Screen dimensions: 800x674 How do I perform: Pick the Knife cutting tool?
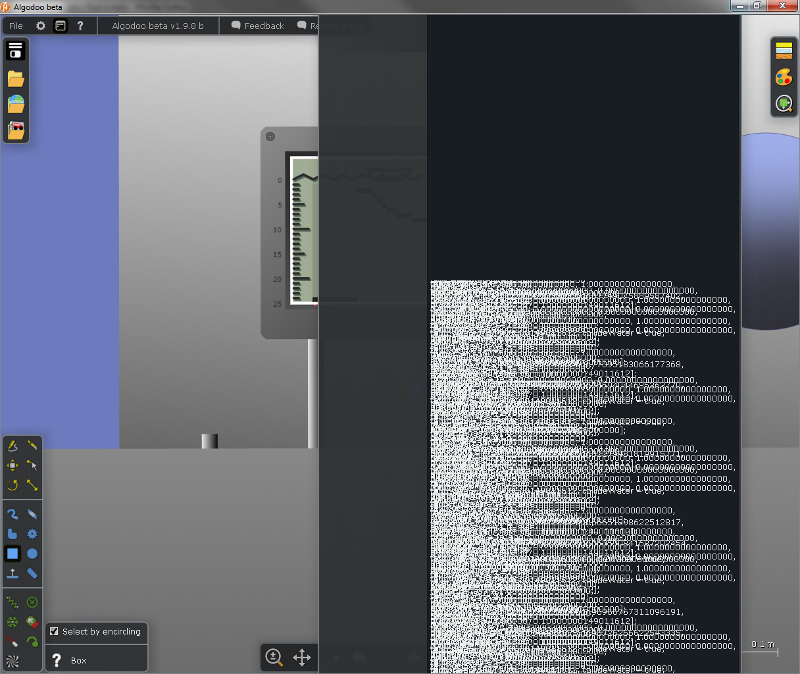(x=33, y=445)
